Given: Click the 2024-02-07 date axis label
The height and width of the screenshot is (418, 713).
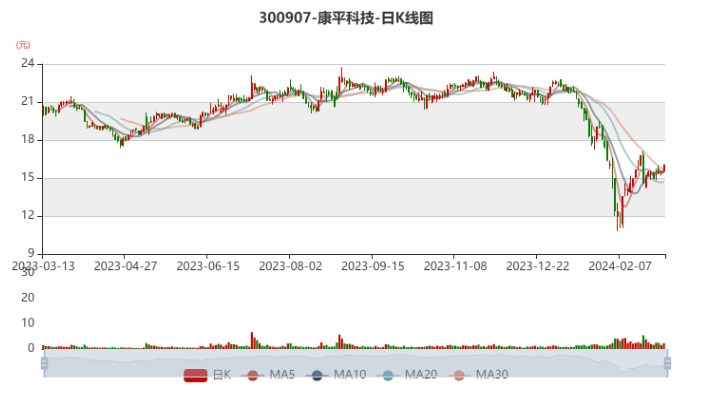Looking at the screenshot, I should (x=620, y=266).
